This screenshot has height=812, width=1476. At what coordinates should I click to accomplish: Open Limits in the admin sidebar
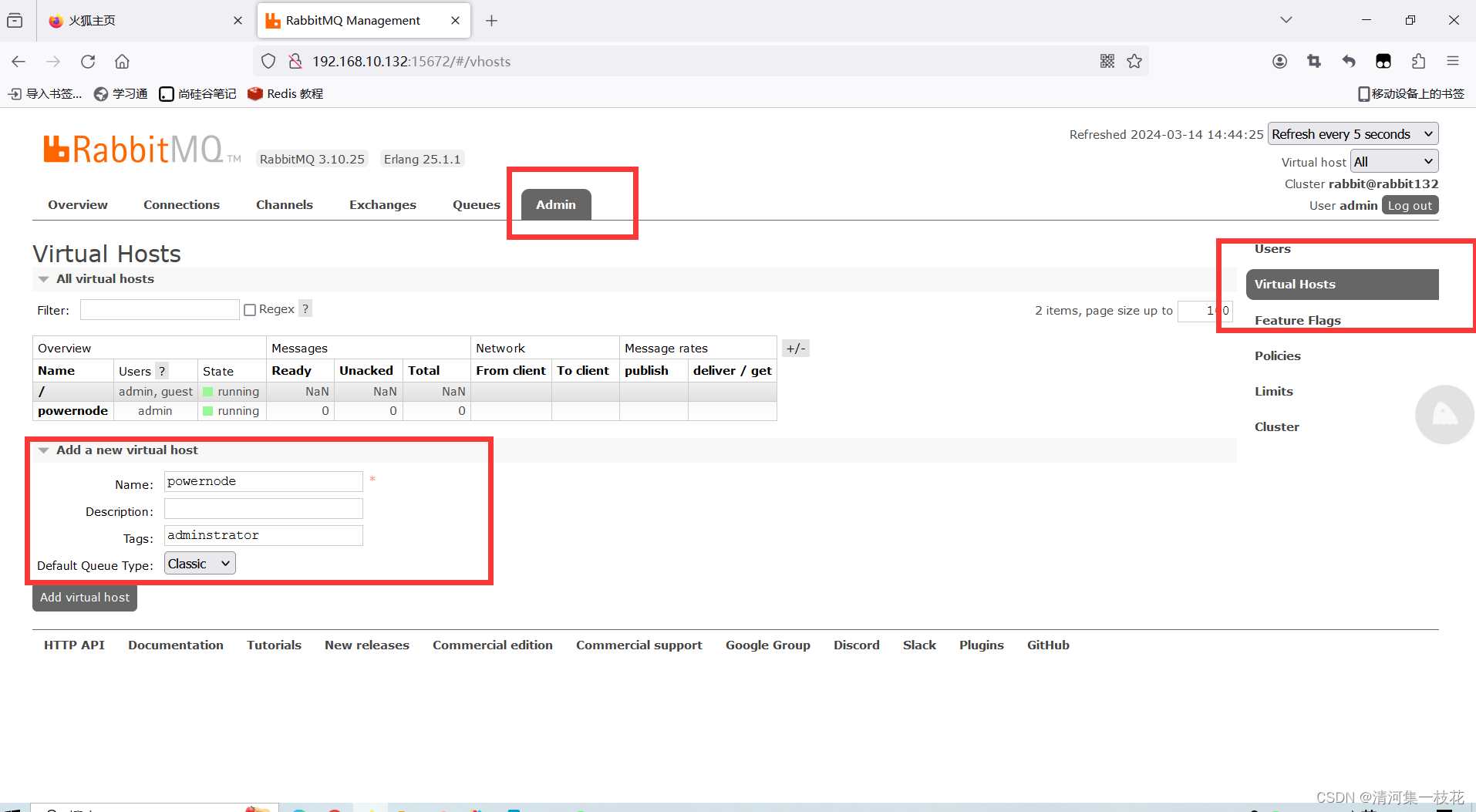point(1274,392)
